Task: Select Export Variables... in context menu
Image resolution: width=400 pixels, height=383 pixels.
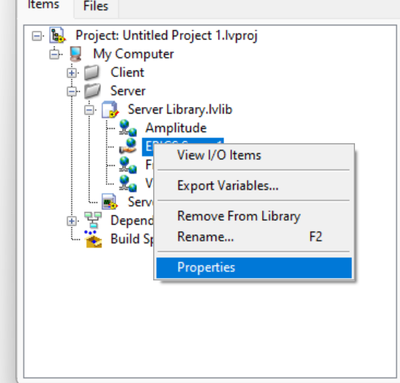Action: click(254, 186)
